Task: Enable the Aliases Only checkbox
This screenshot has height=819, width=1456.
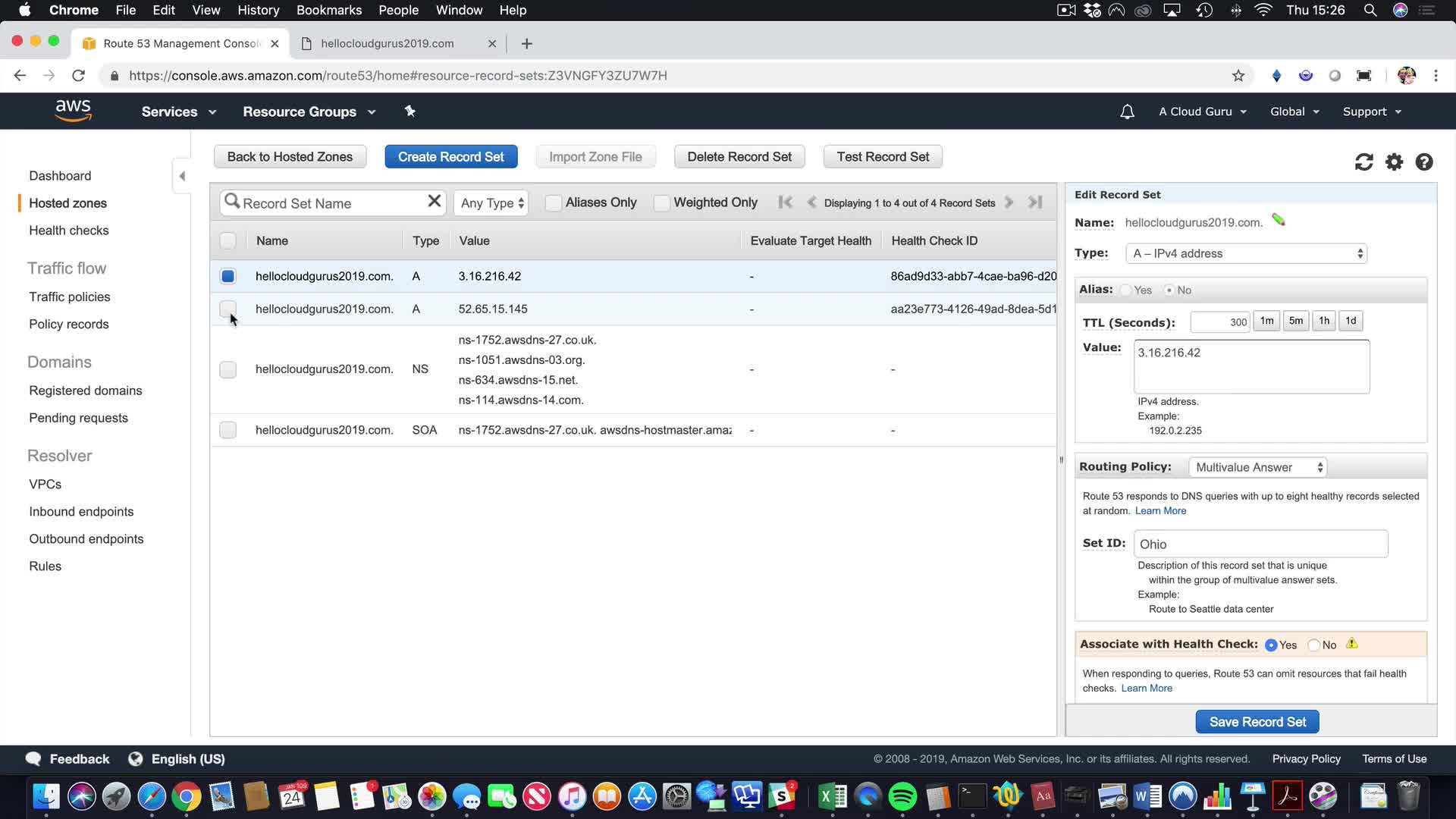Action: [554, 202]
